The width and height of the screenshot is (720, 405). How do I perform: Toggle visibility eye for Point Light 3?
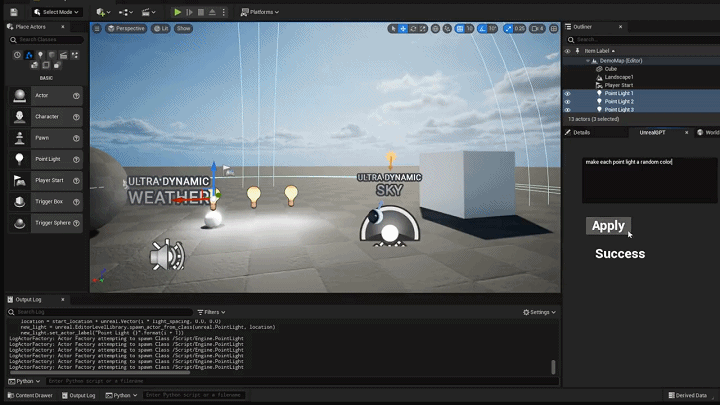point(567,110)
